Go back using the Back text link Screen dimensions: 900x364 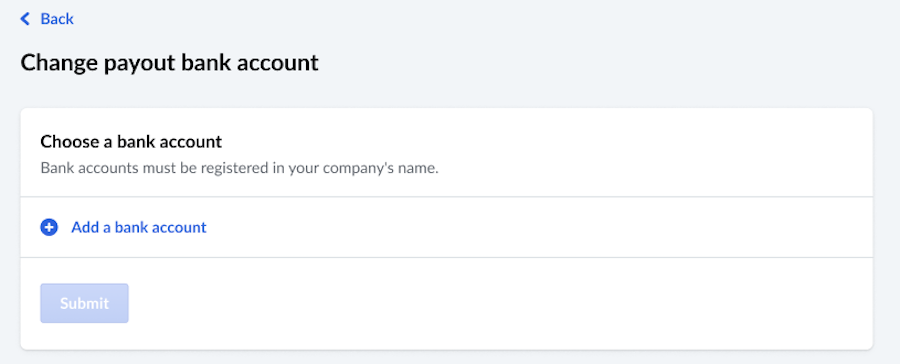coord(57,19)
